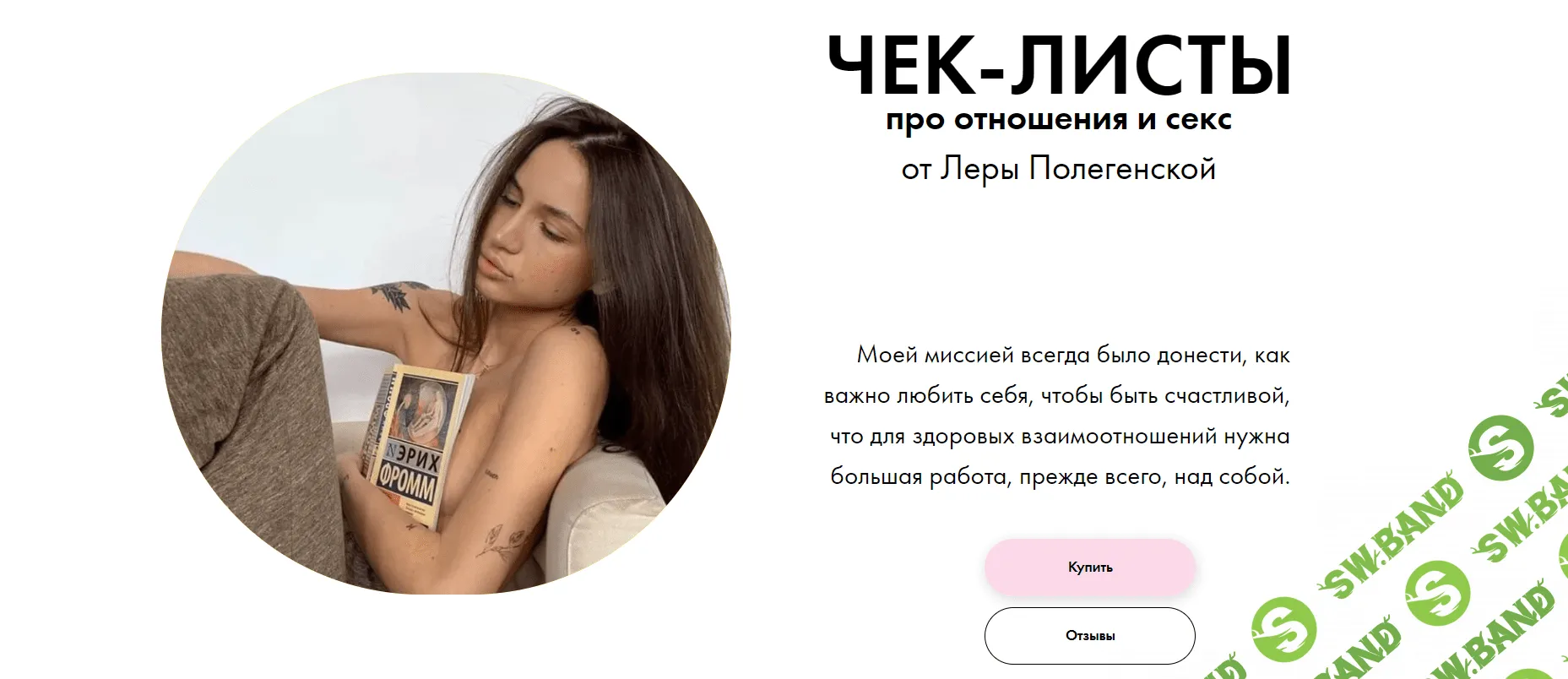Click the author line от Леры Полегенской

coord(1059,169)
